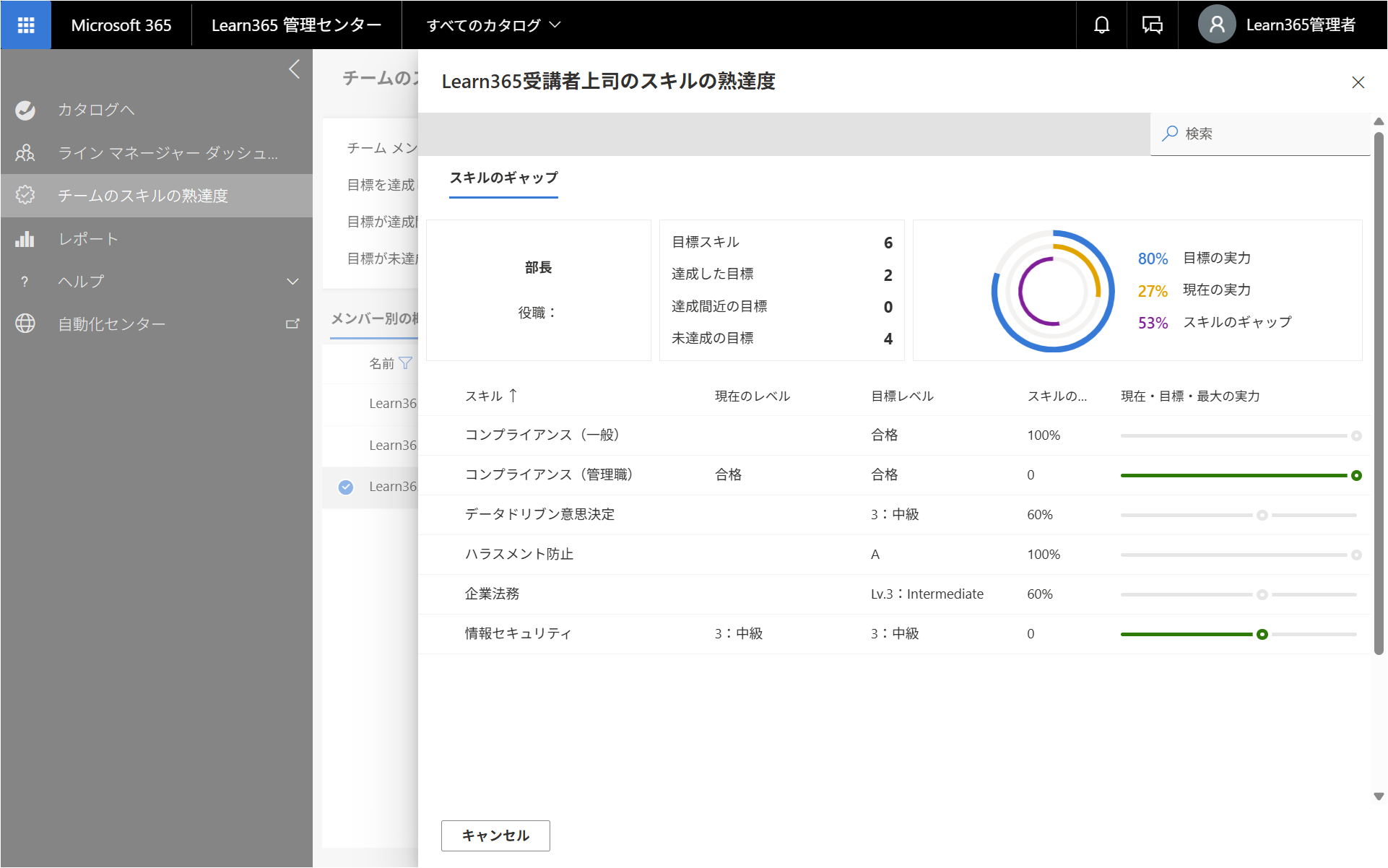This screenshot has width=1388, height=868.
Task: Close the skill proficiency panel
Action: (1358, 82)
